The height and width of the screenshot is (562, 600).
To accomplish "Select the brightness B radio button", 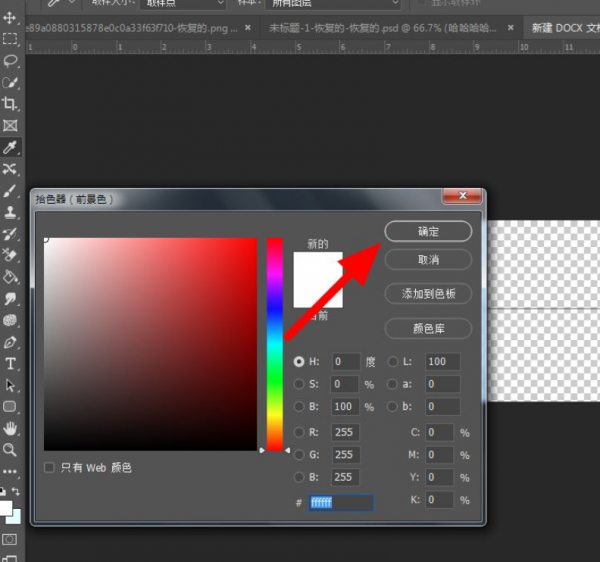I will [299, 406].
